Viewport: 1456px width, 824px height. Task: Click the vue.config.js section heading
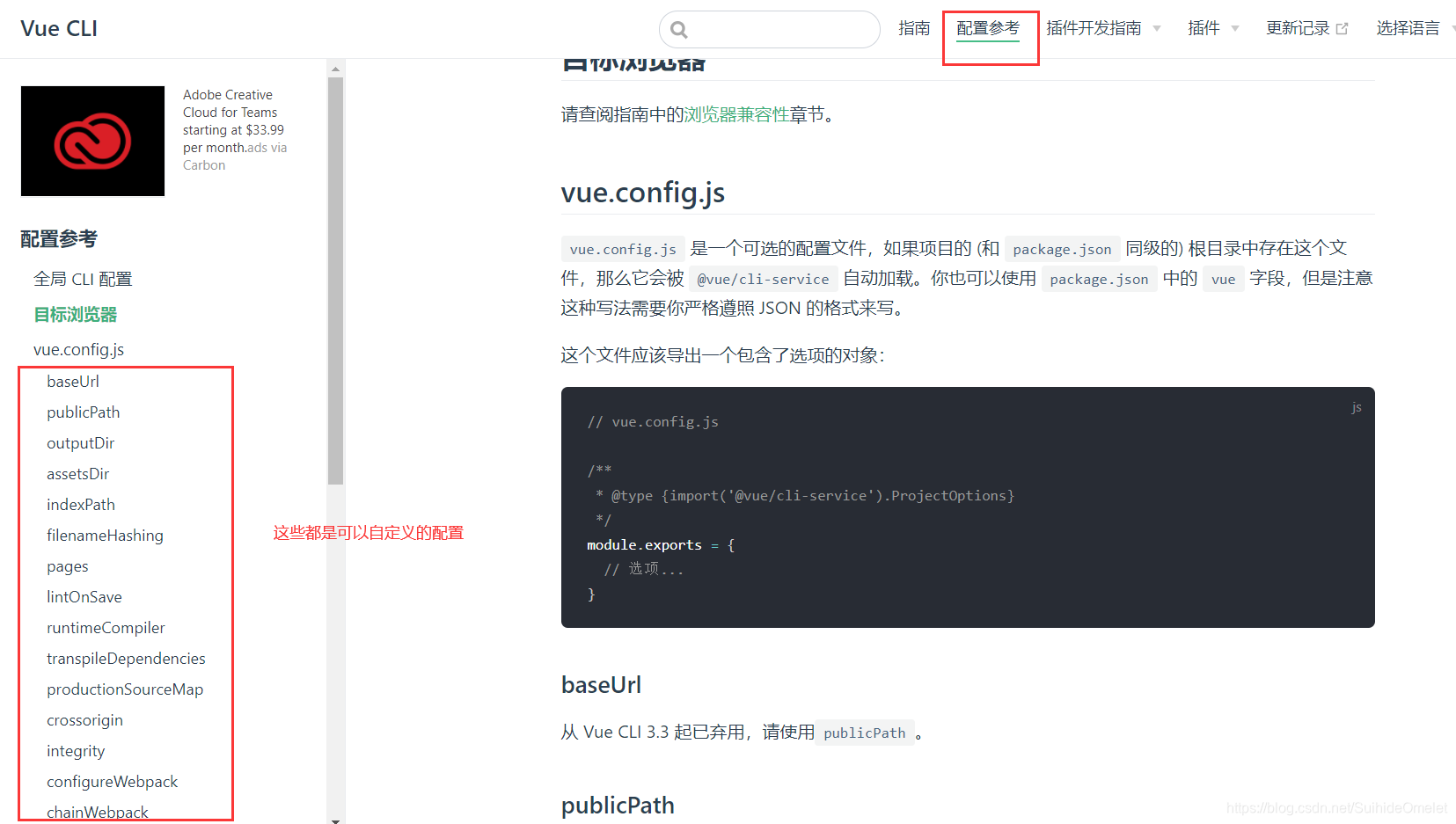pyautogui.click(x=643, y=192)
